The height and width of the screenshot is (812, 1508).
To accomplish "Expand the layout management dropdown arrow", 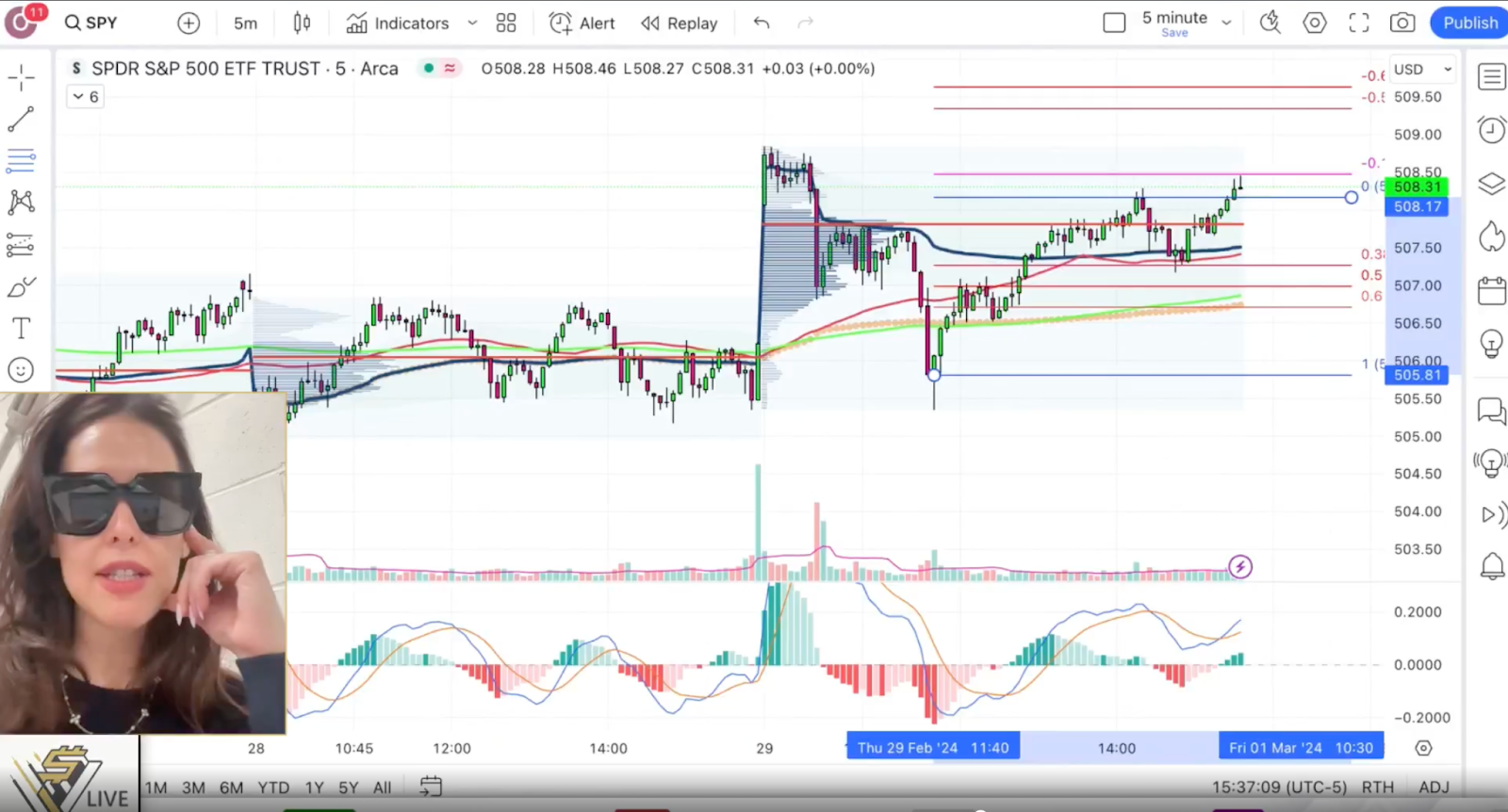I will click(x=1226, y=23).
